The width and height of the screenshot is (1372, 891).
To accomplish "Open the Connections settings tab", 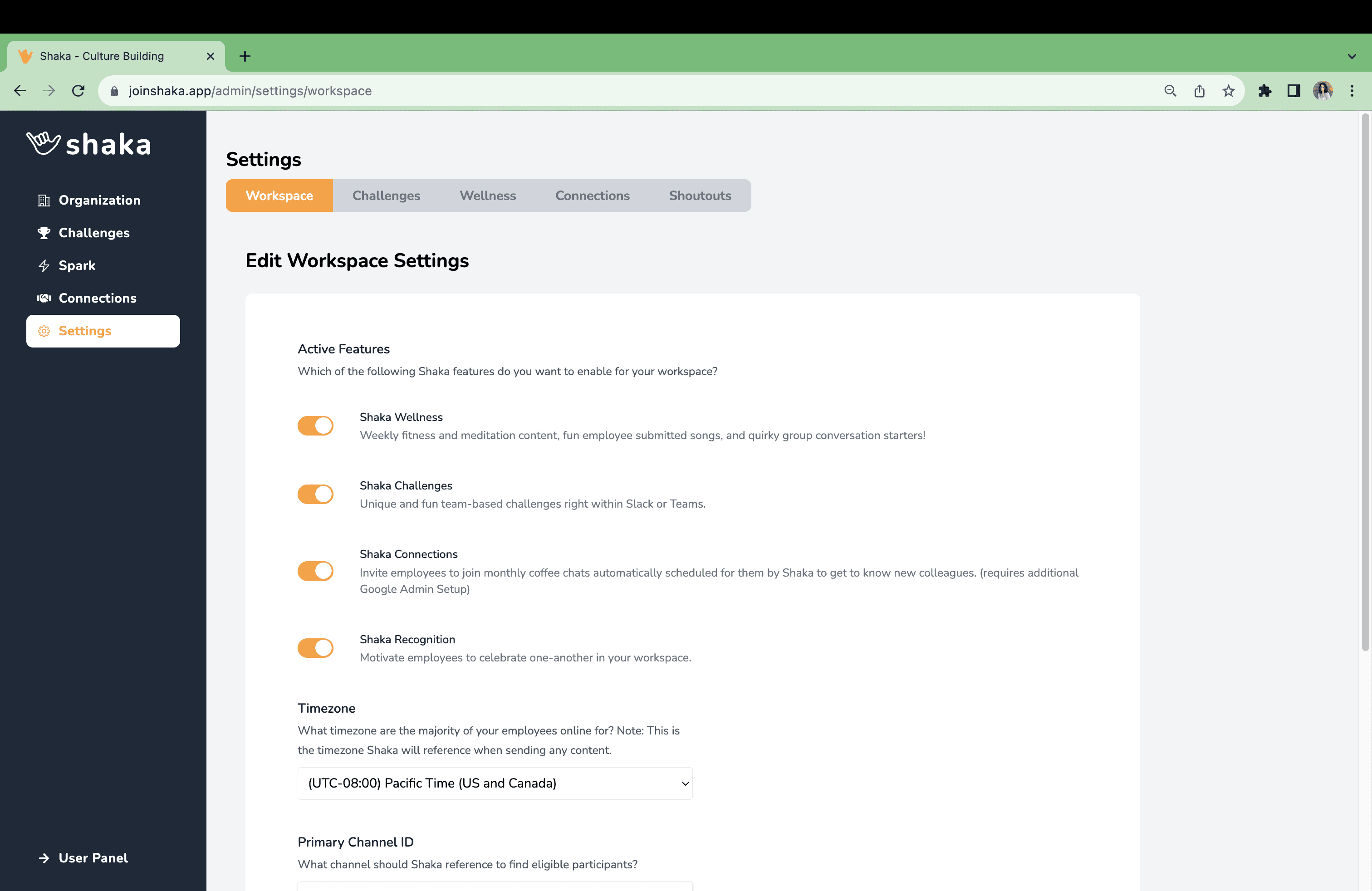I will [x=592, y=195].
